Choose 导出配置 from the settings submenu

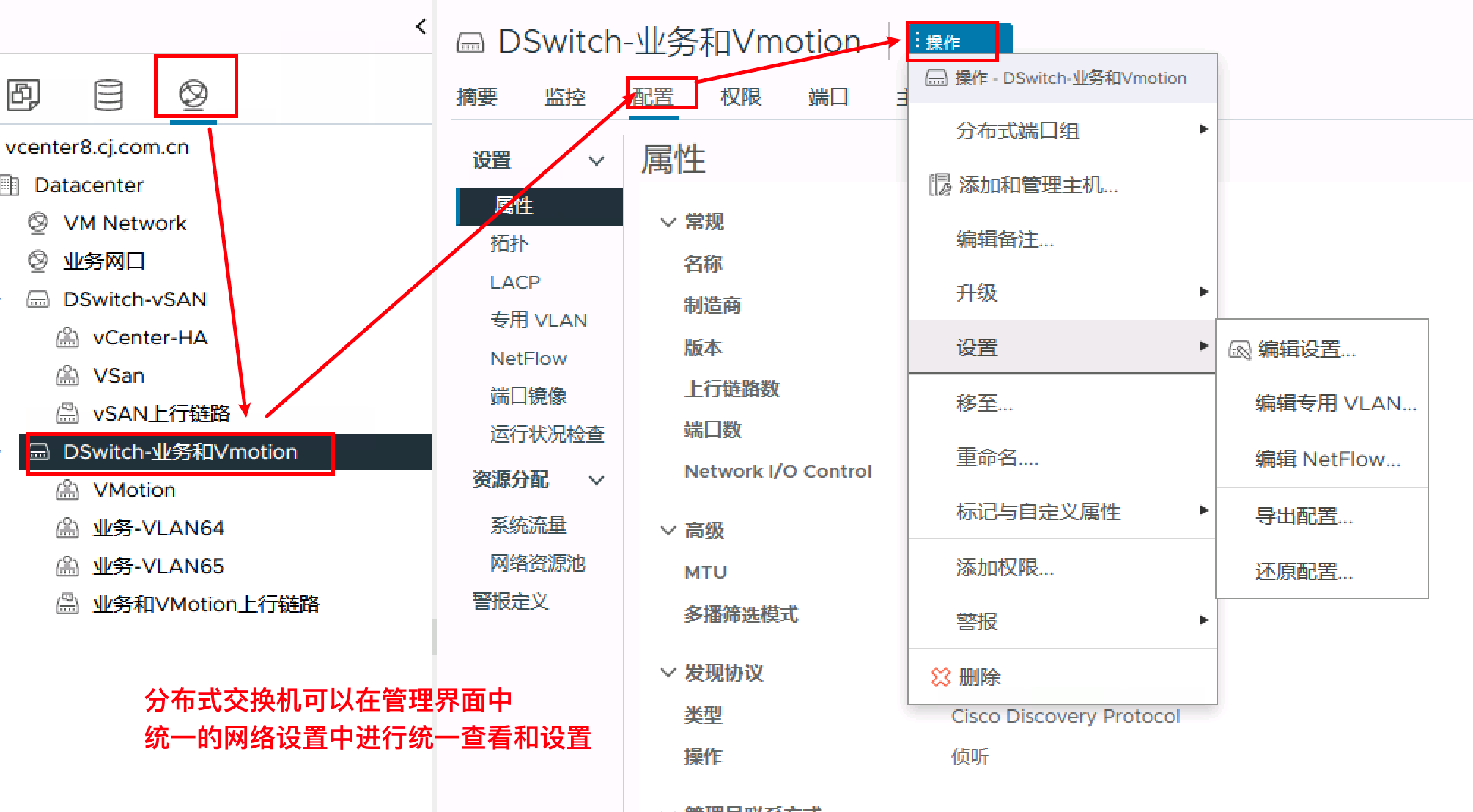point(1304,516)
